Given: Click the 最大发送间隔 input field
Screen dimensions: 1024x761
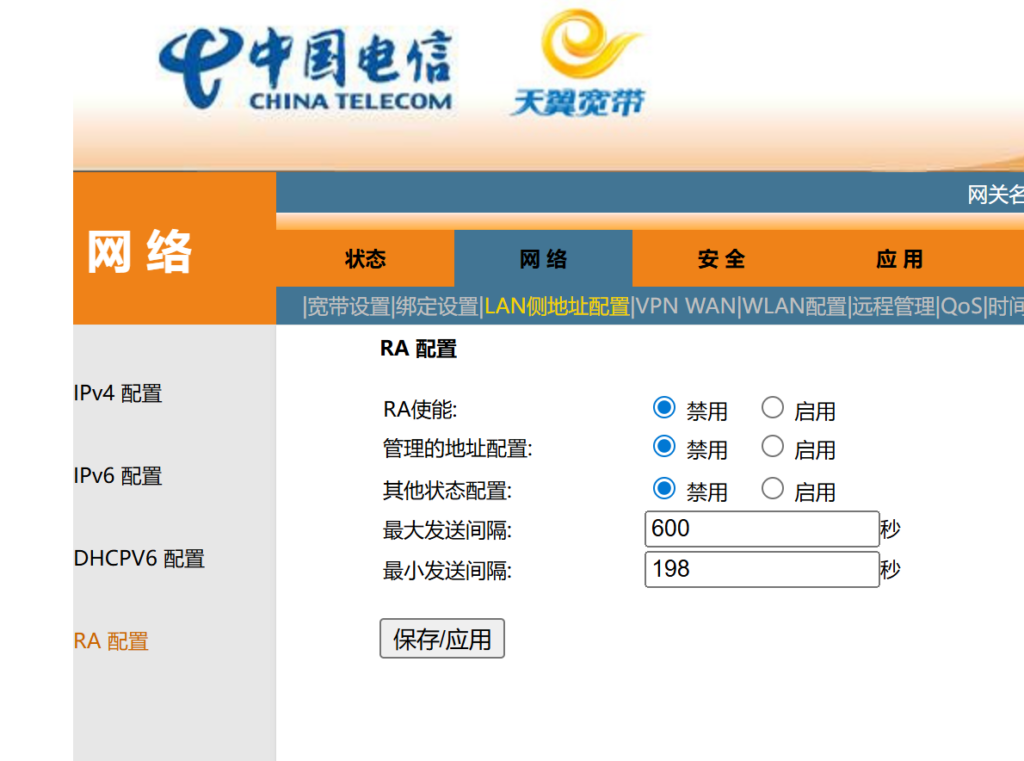Looking at the screenshot, I should pyautogui.click(x=761, y=529).
